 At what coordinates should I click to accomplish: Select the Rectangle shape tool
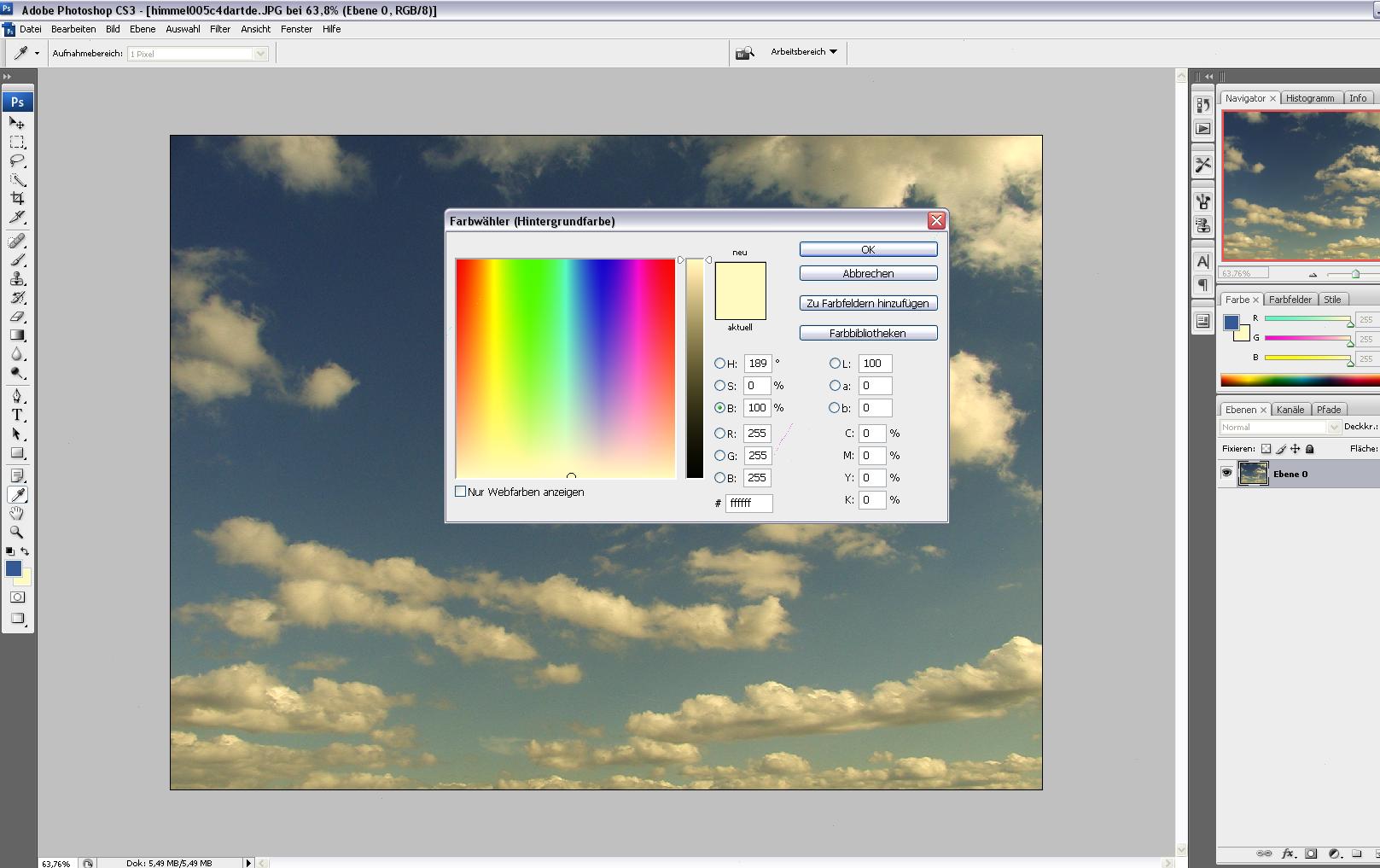(17, 452)
